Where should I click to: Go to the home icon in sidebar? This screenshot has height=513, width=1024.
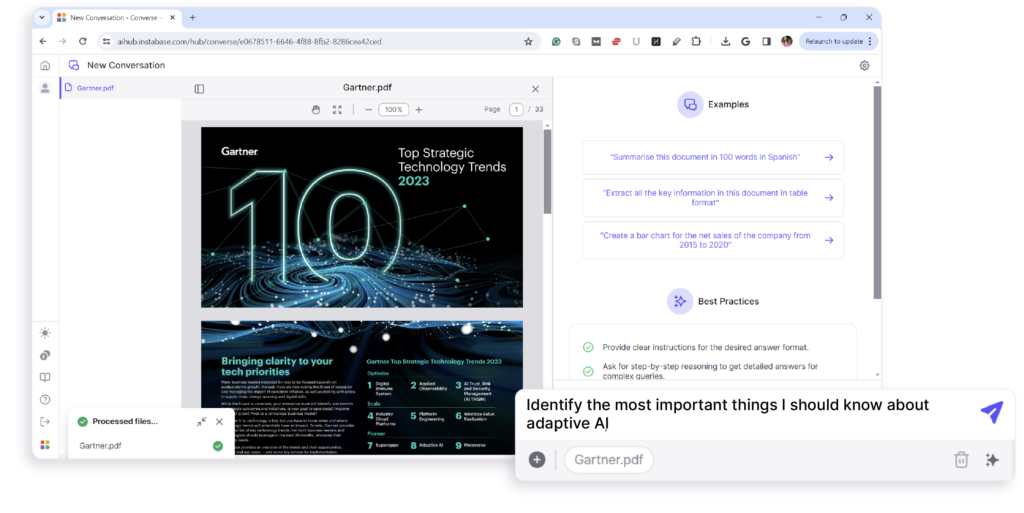pos(45,65)
